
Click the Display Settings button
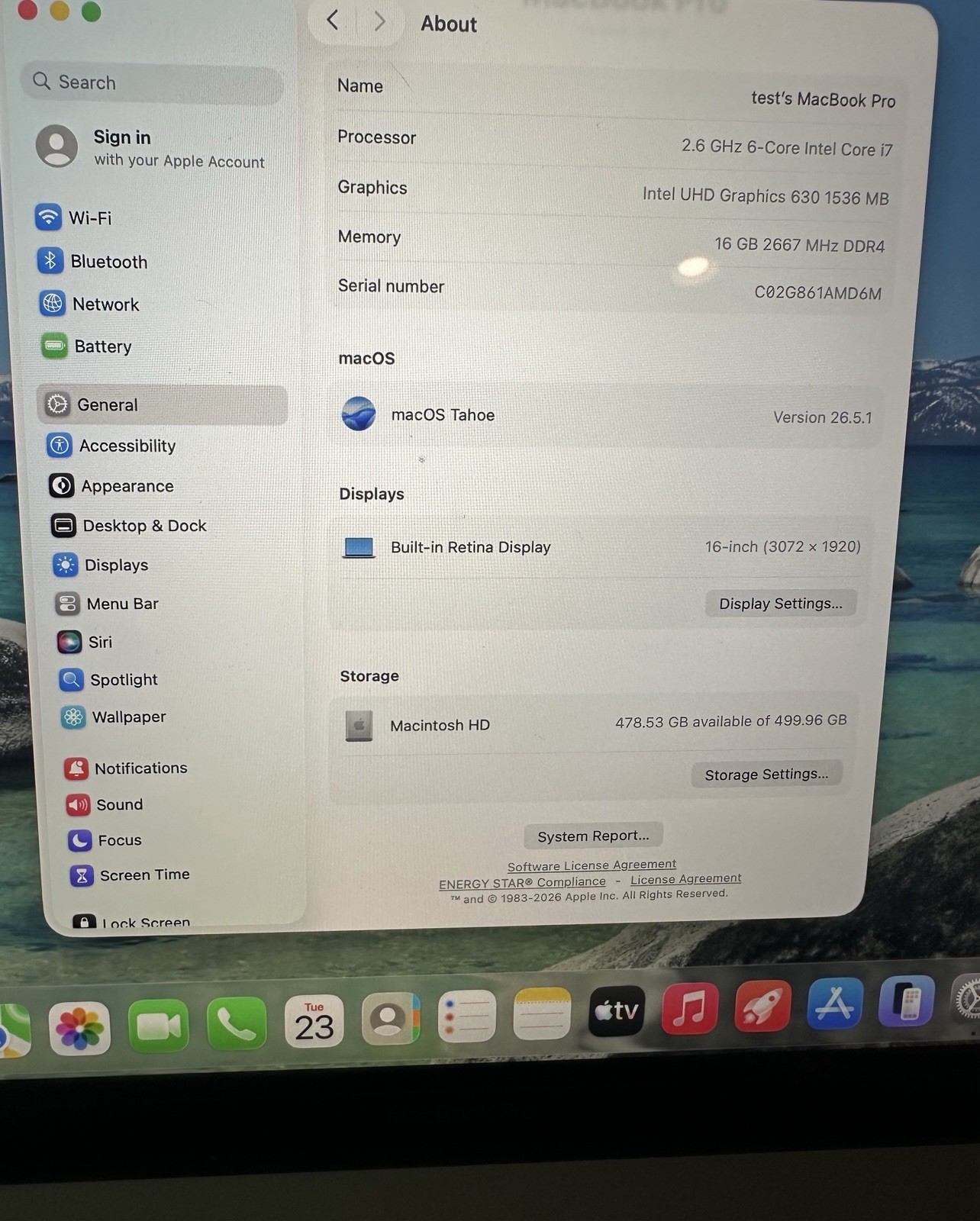point(781,604)
